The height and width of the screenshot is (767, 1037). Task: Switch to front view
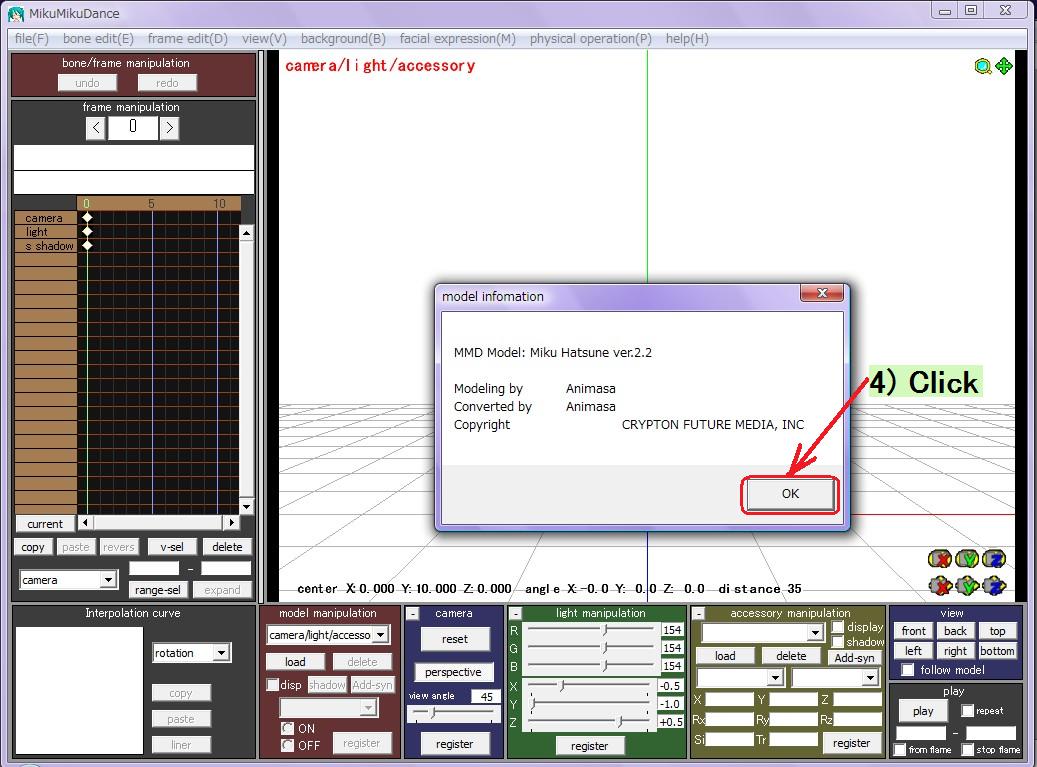pyautogui.click(x=913, y=631)
